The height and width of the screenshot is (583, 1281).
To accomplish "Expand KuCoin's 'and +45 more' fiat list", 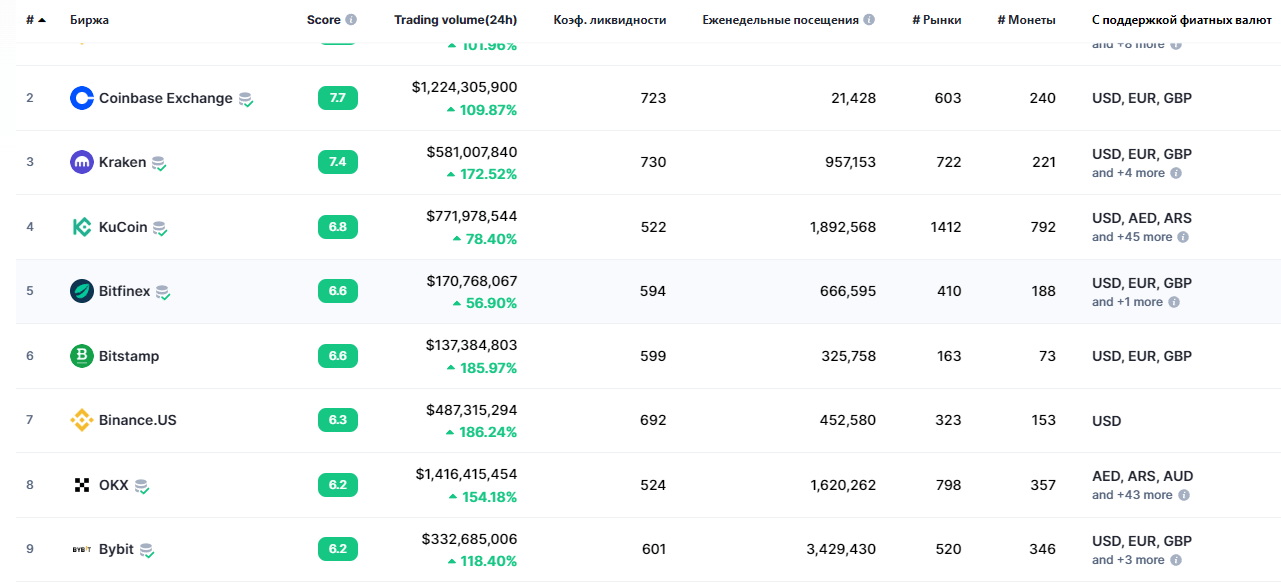I will (1132, 237).
